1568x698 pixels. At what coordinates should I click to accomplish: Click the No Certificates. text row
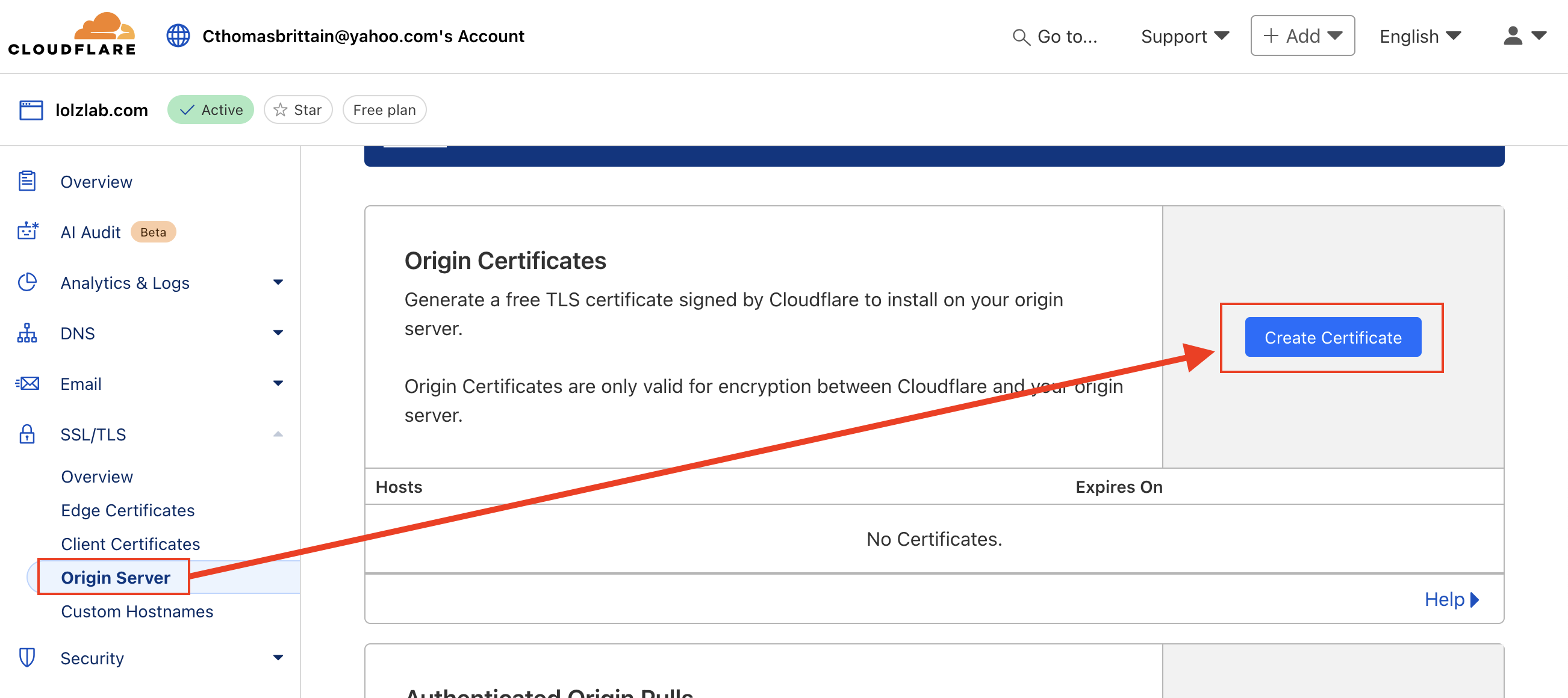click(x=935, y=539)
